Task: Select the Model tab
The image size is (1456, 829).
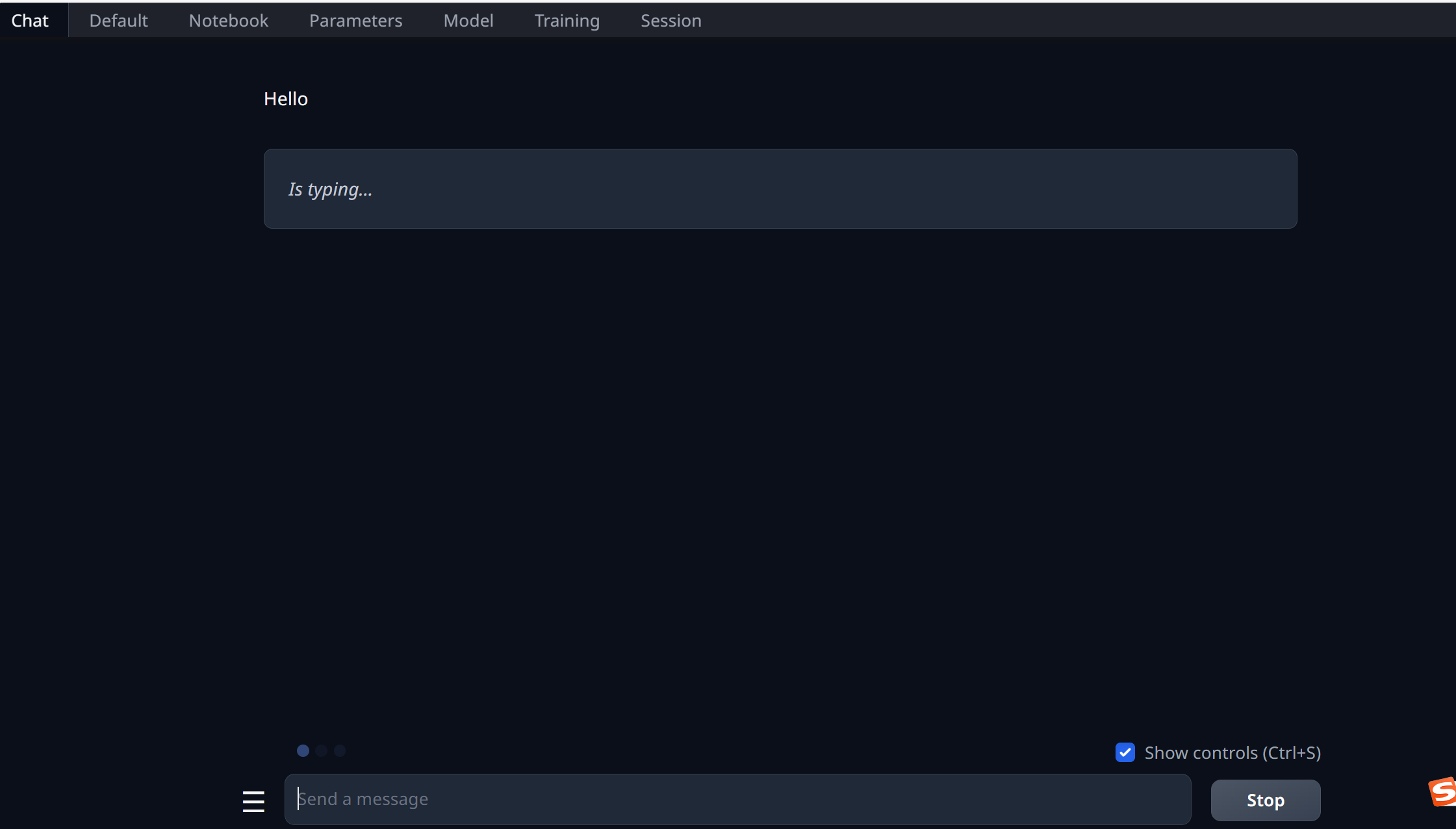Action: pos(468,21)
